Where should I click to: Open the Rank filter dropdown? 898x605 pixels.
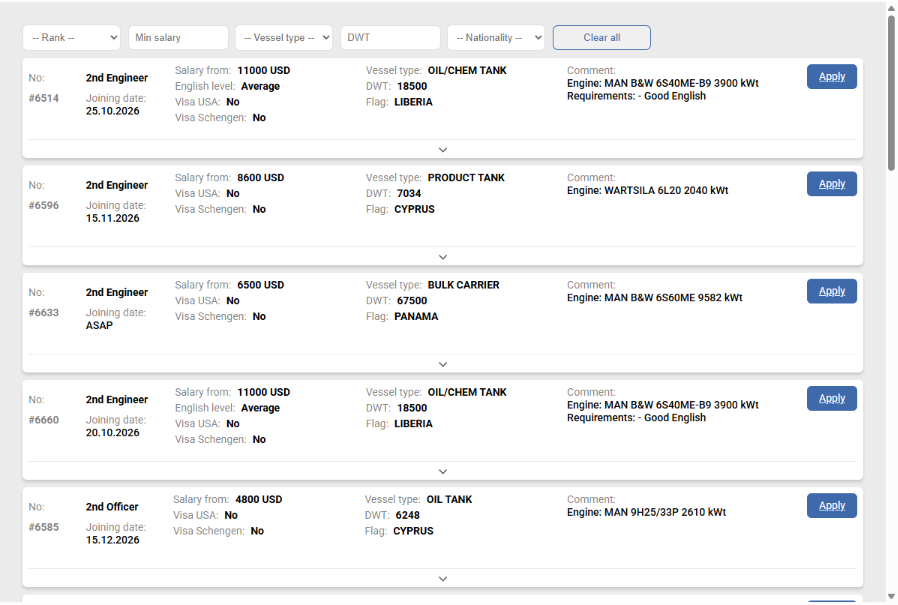tap(72, 38)
